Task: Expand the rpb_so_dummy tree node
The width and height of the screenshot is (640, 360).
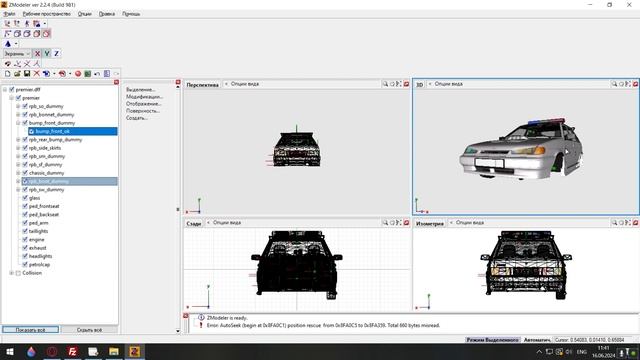Action: [18, 106]
